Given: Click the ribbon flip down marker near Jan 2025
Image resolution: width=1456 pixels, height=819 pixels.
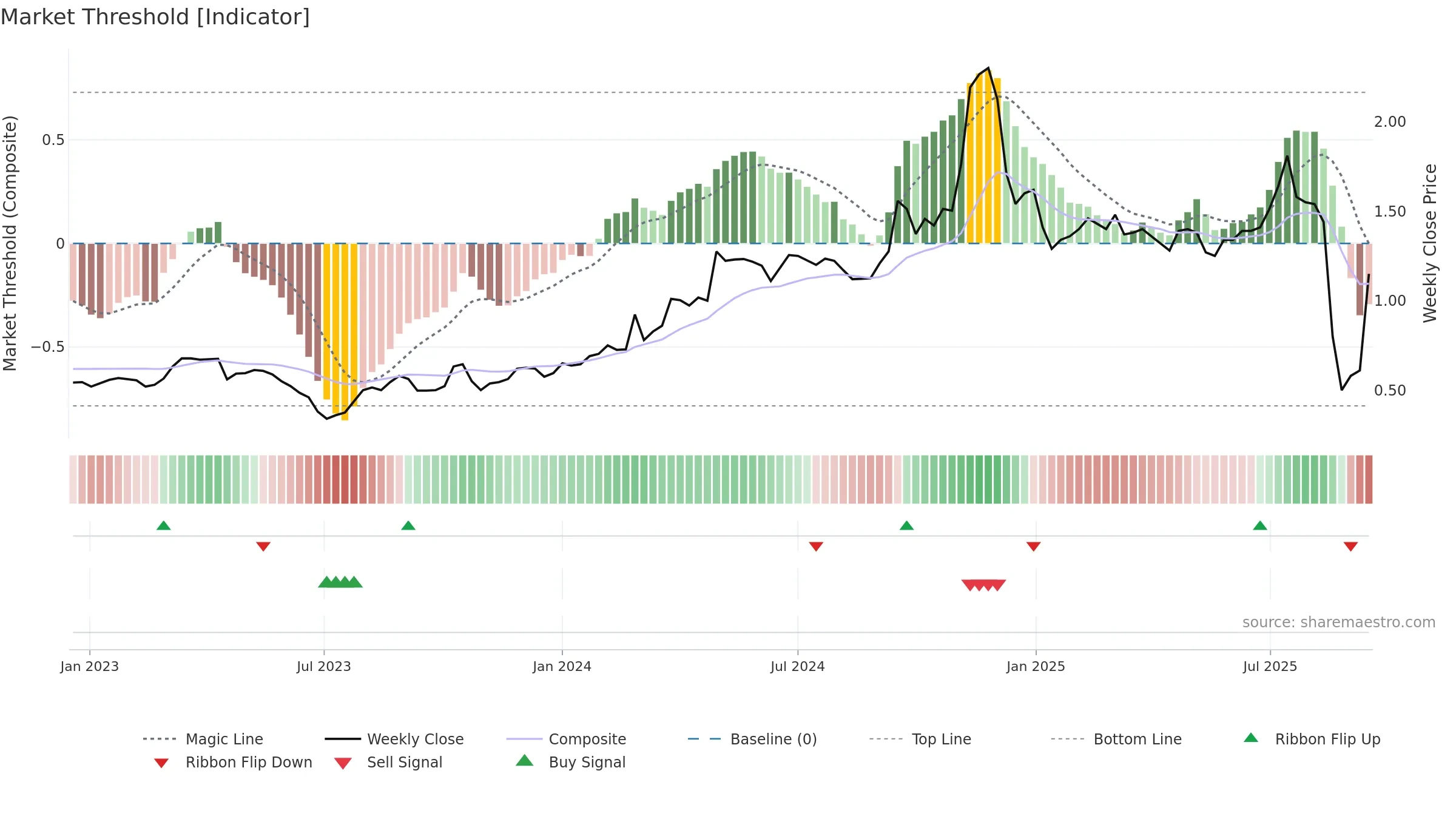Looking at the screenshot, I should pos(1034,547).
